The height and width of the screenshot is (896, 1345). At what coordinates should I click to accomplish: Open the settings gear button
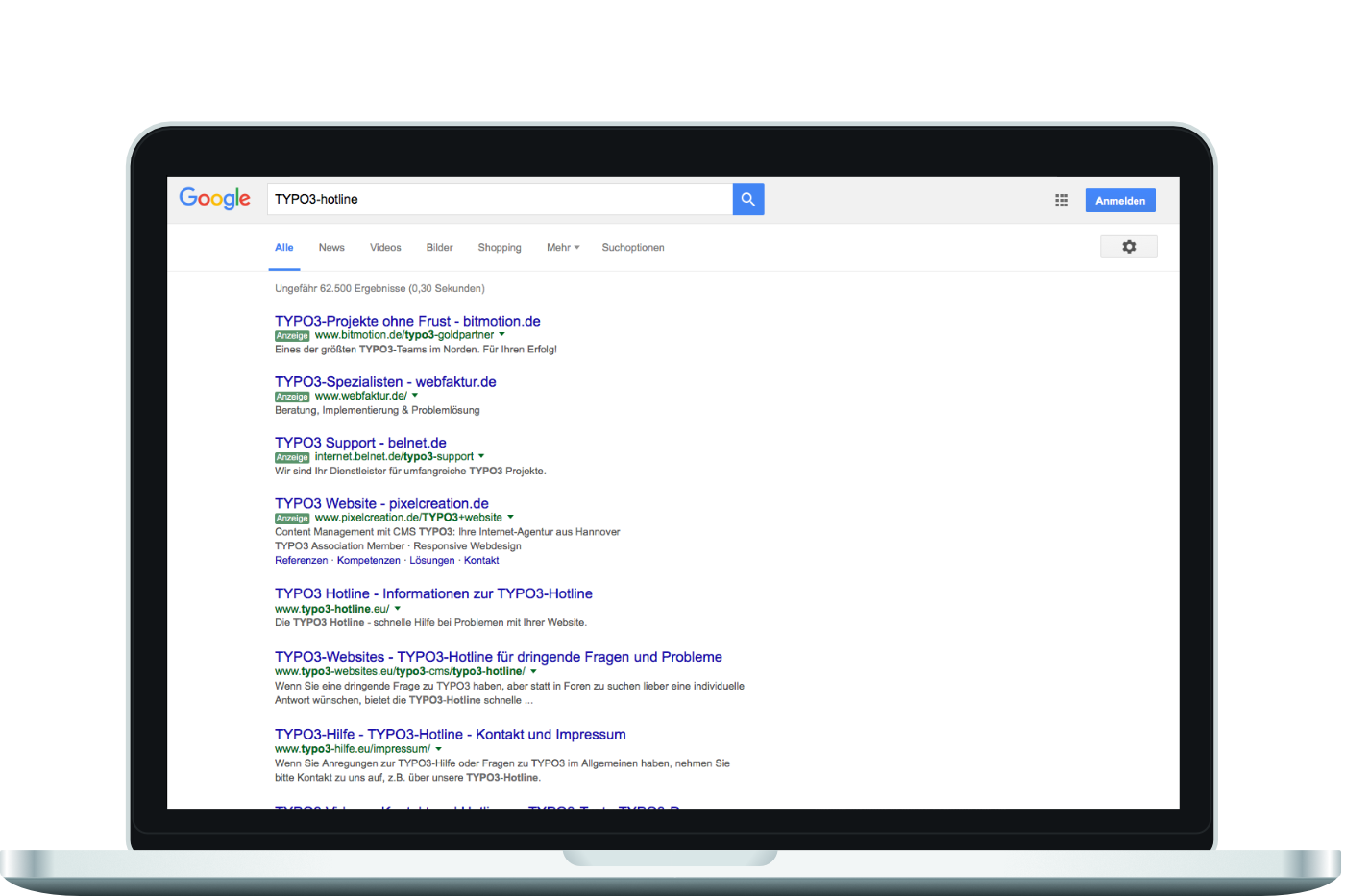click(x=1129, y=247)
